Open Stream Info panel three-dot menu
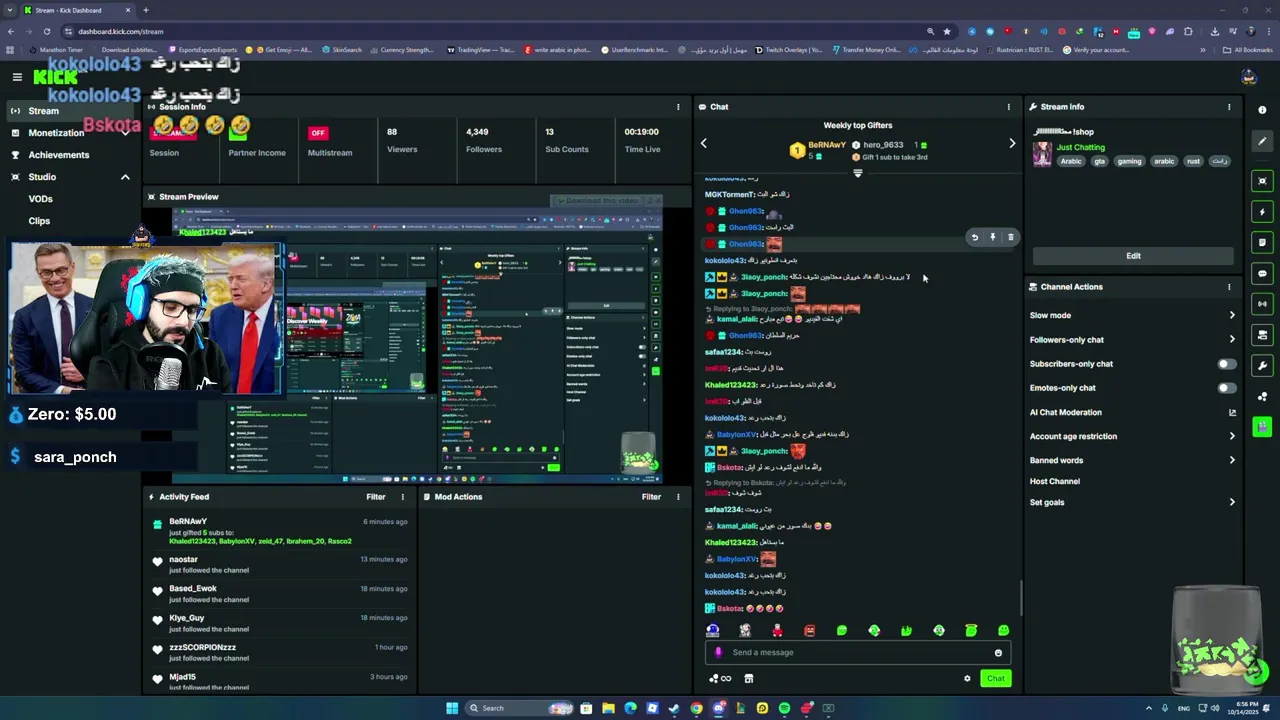 click(1229, 107)
